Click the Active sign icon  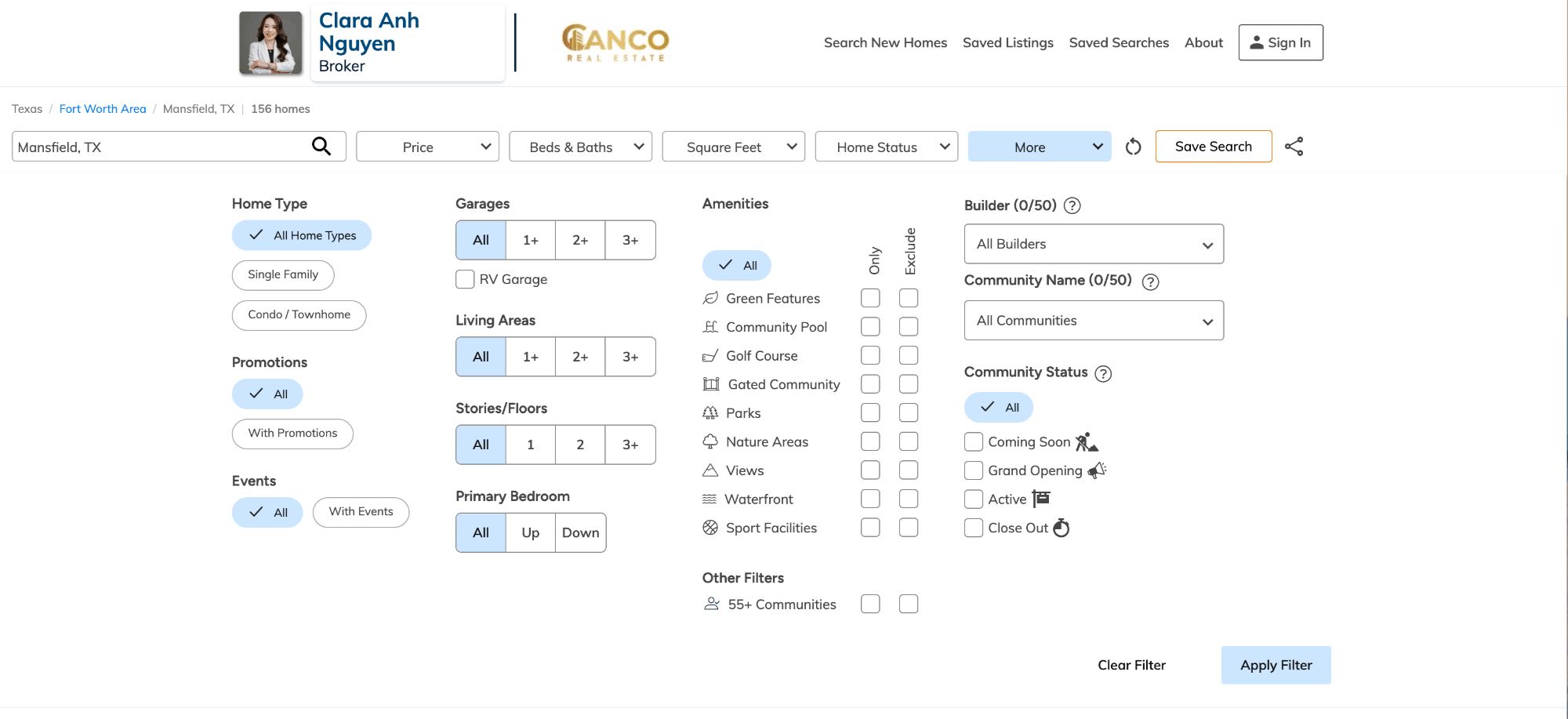[x=1041, y=499]
